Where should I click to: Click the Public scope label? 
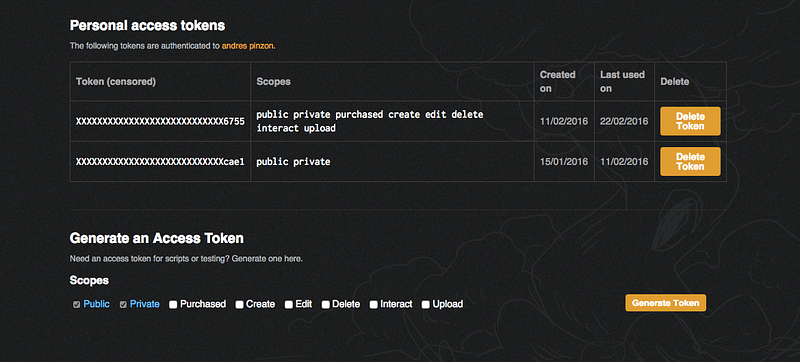(x=96, y=304)
